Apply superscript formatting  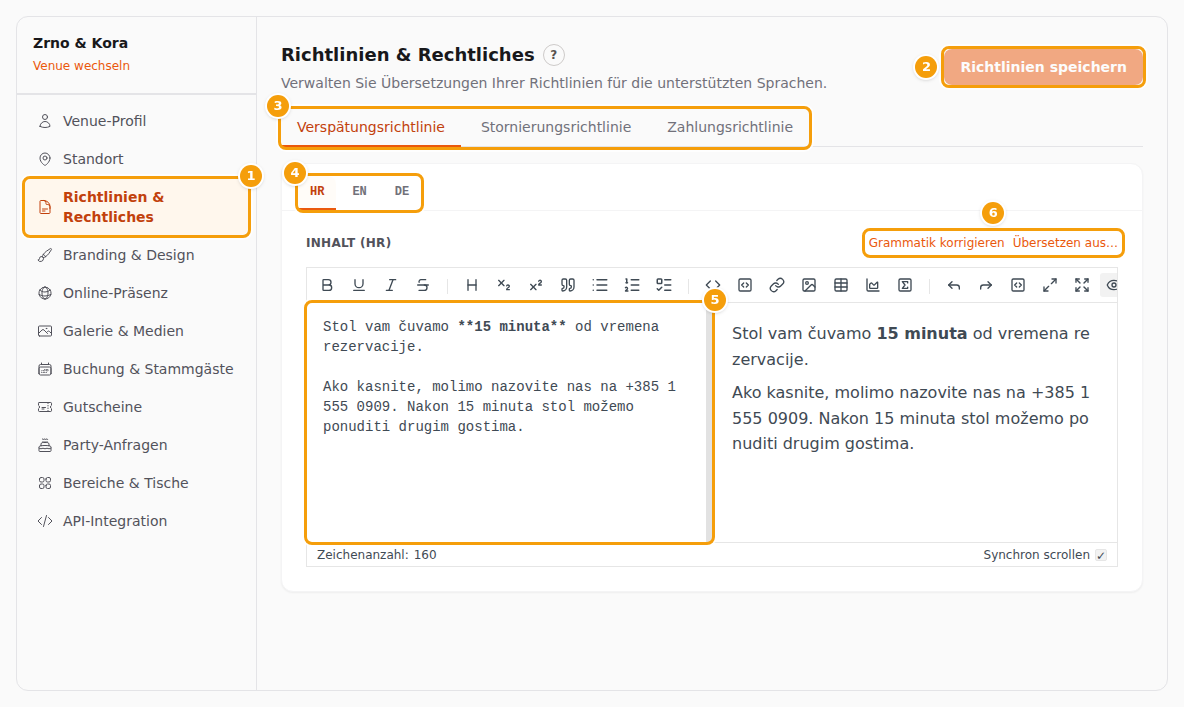[535, 285]
